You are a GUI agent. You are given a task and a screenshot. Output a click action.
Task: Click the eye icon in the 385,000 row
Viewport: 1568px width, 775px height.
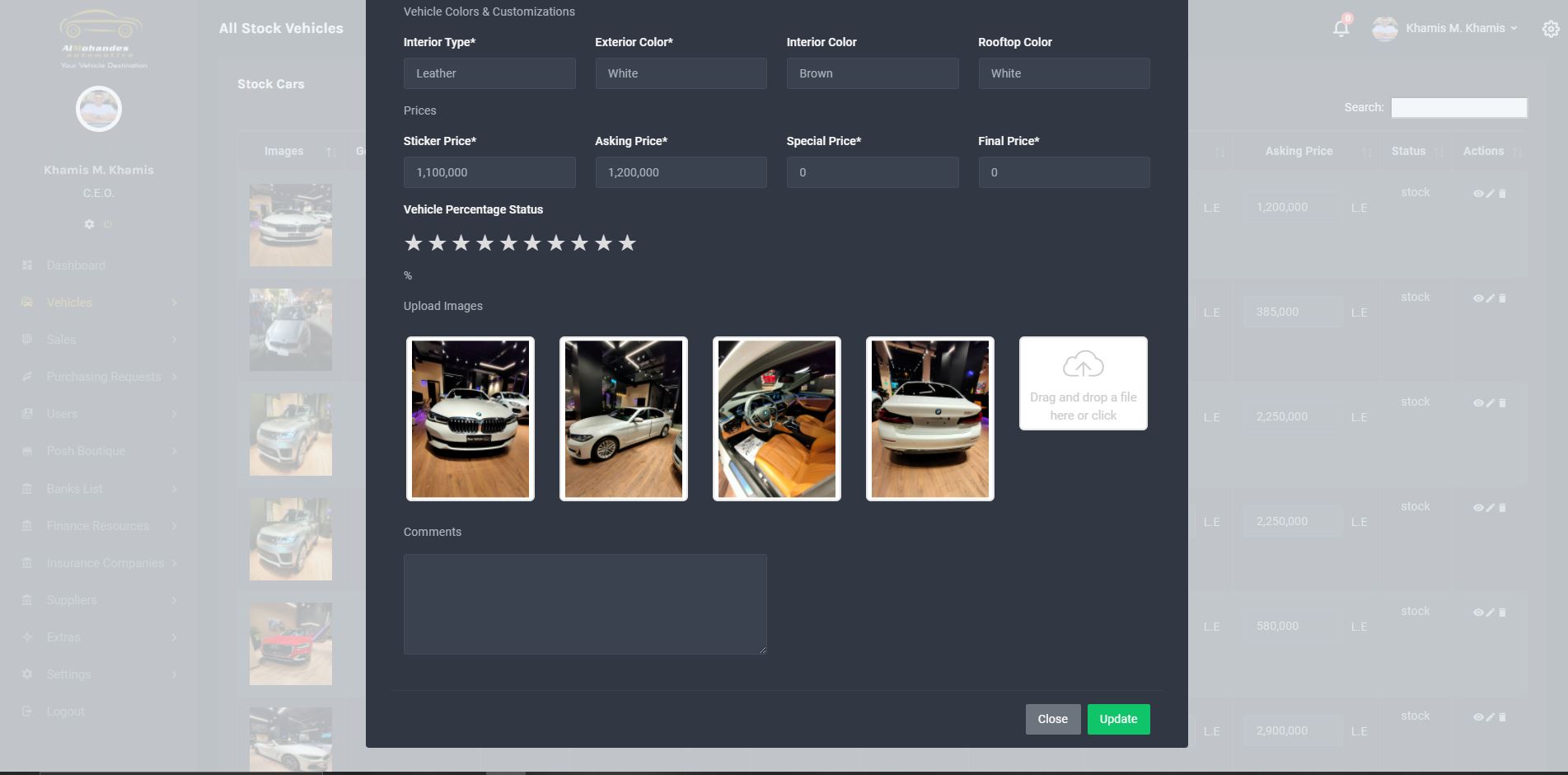pyautogui.click(x=1478, y=298)
